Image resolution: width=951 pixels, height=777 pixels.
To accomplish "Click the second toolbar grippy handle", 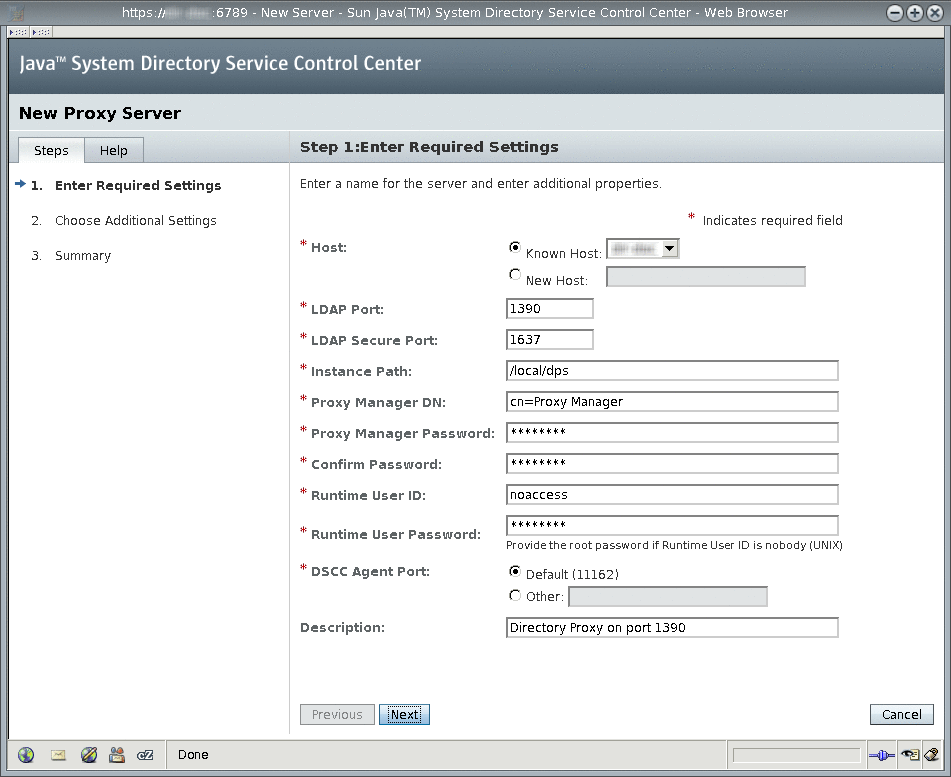I will (41, 32).
